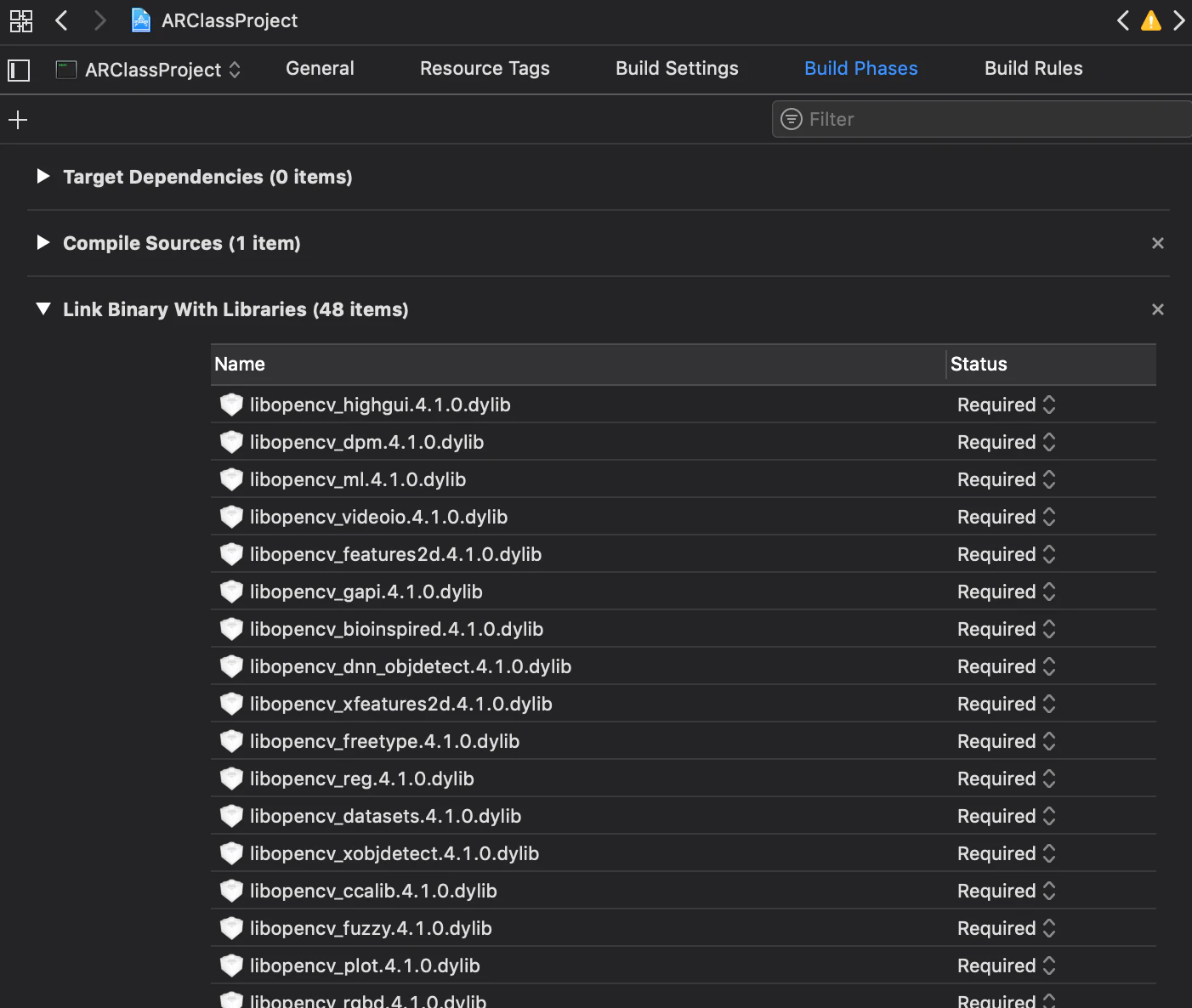Sort libraries by Status column header

tap(1052, 365)
